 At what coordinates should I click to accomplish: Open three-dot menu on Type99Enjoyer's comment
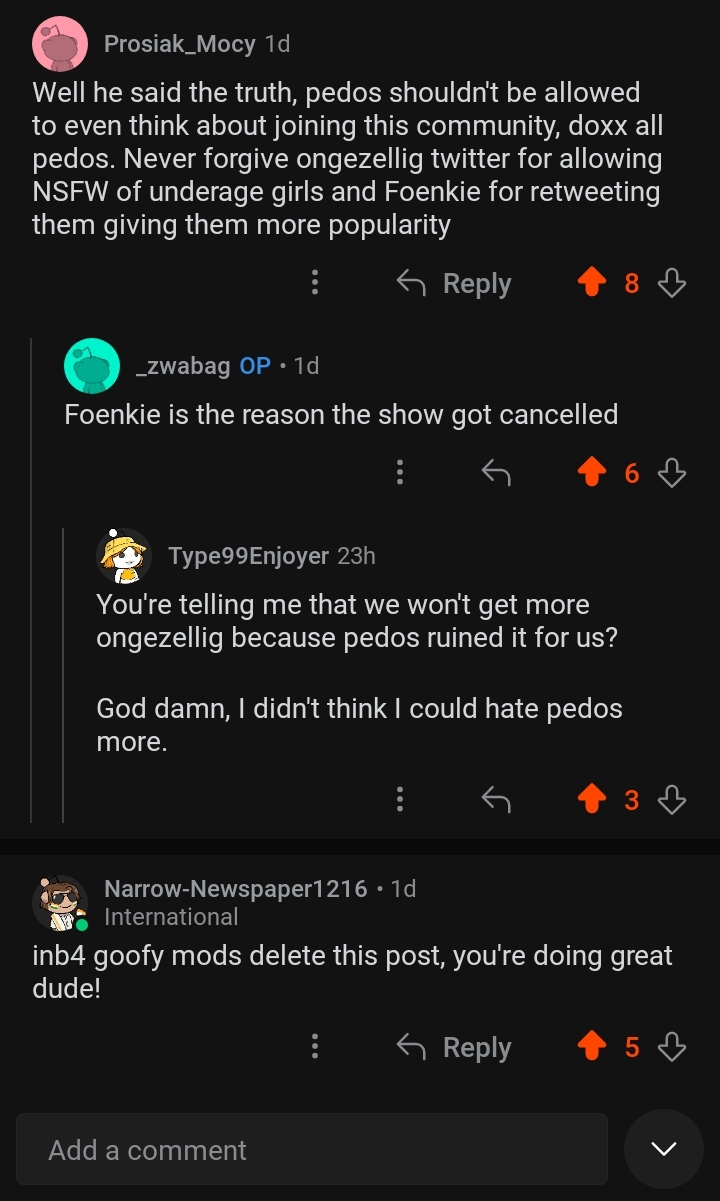point(400,799)
